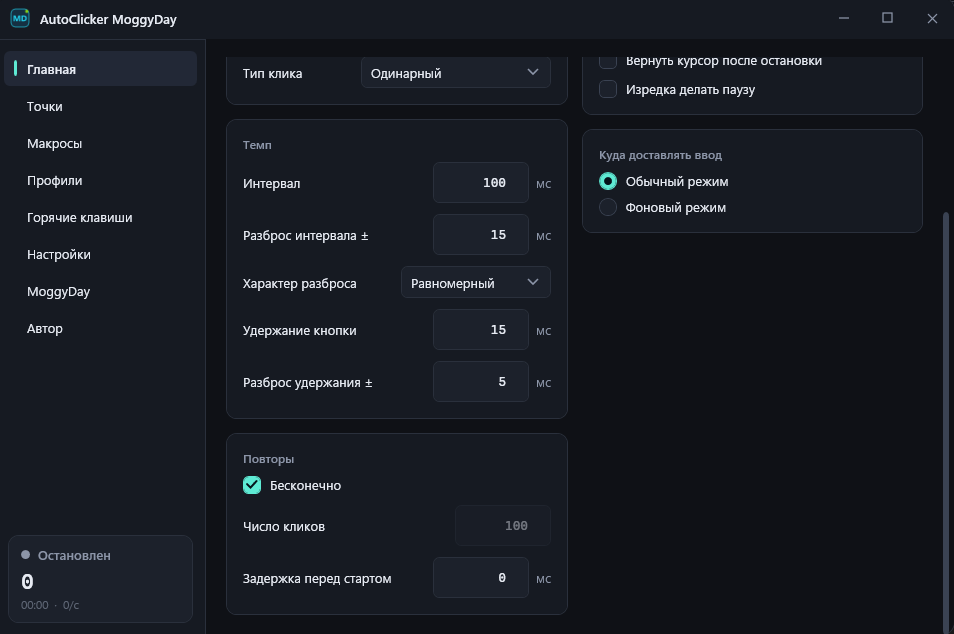Select Обычный режим radio button
This screenshot has height=634, width=954.
click(608, 181)
